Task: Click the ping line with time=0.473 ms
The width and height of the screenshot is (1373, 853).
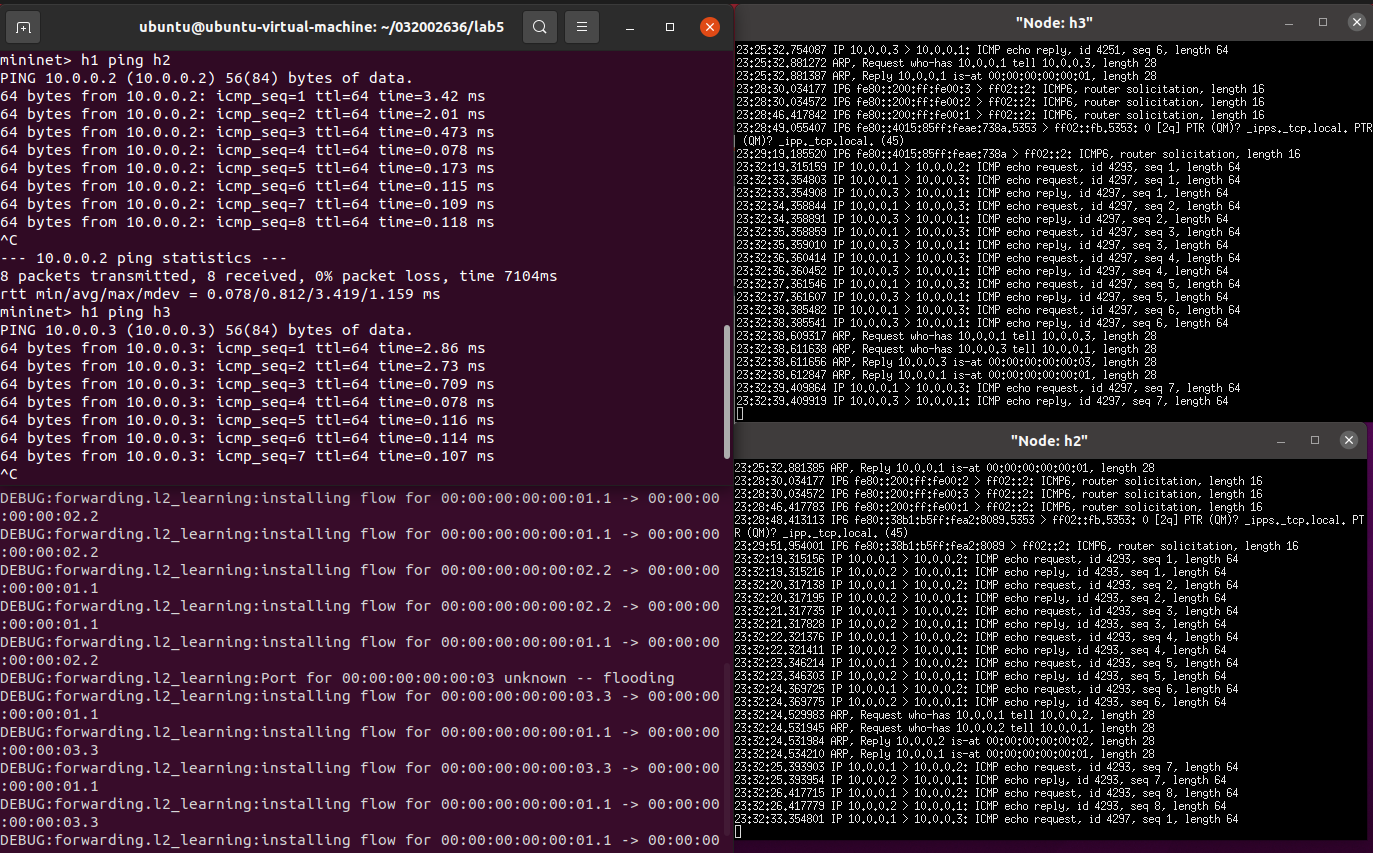Action: click(x=247, y=132)
